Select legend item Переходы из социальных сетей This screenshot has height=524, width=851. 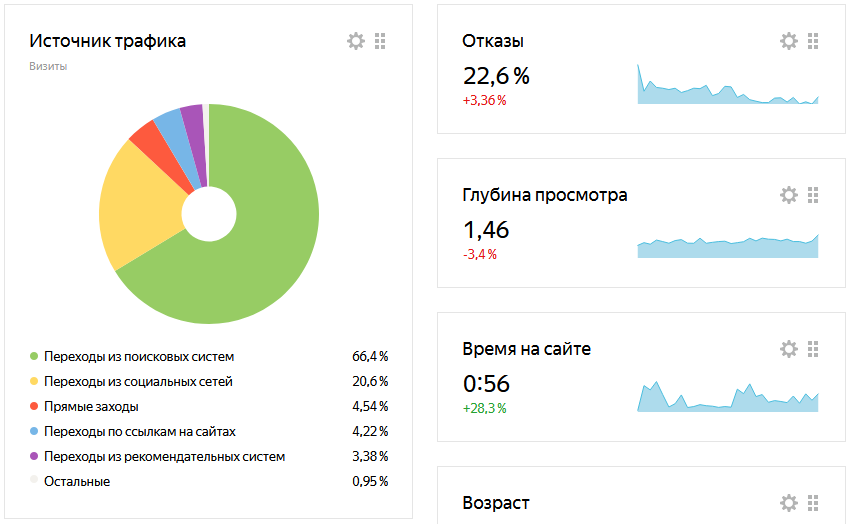coord(138,382)
